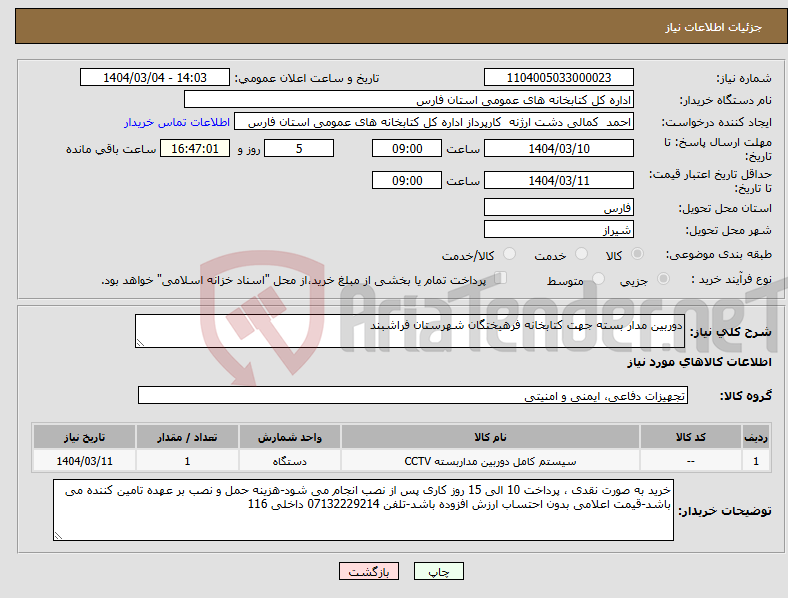The width and height of the screenshot is (788, 598).
Task: Click the شهر محل تحویل field شیراز
Action: tap(558, 229)
